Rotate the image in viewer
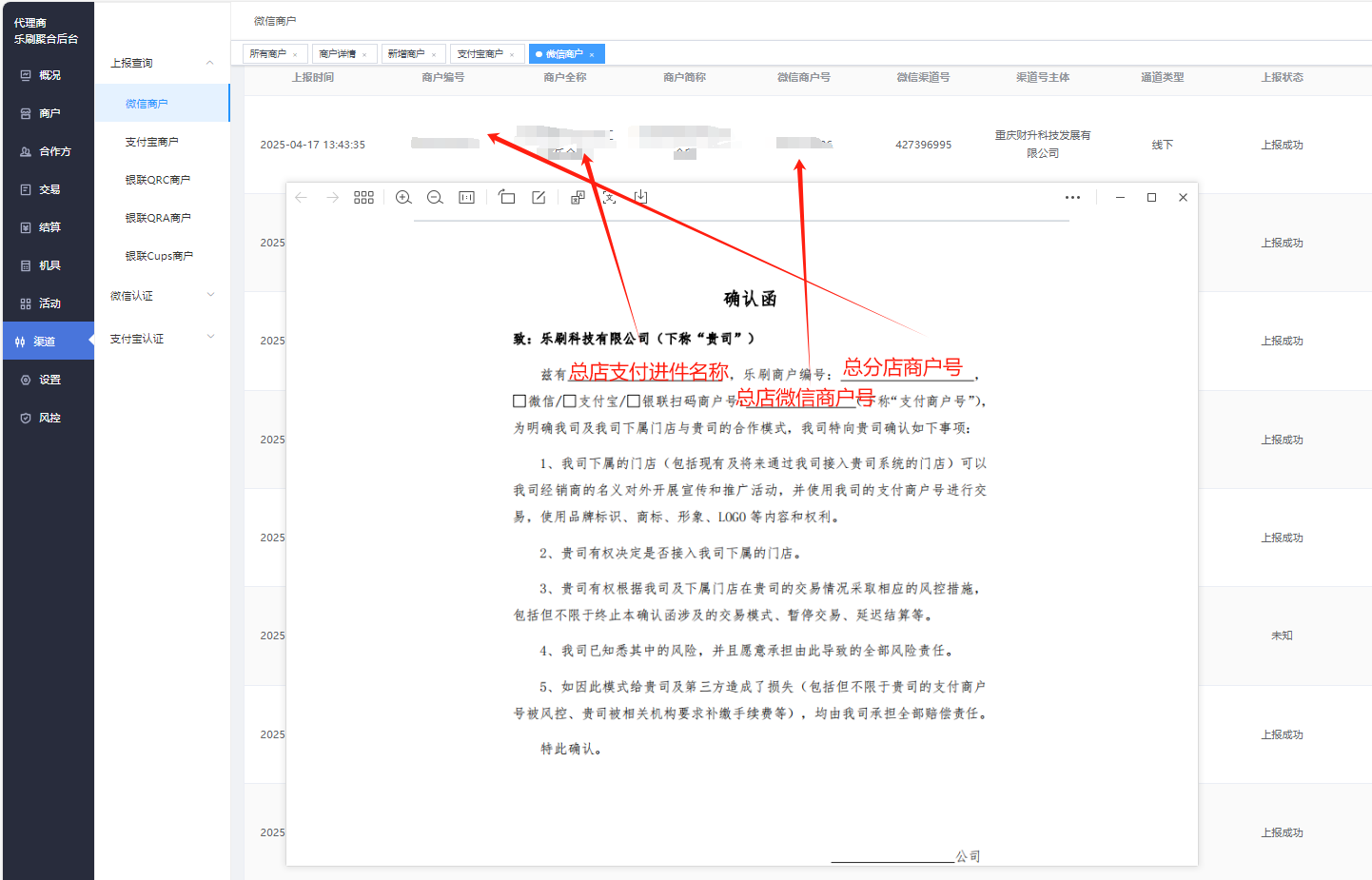 507,197
